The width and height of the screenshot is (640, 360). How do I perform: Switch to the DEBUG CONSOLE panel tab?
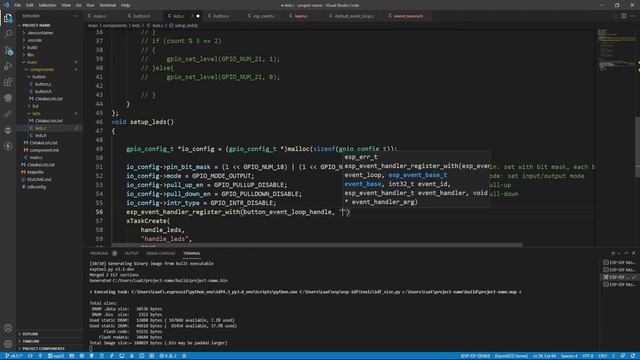pyautogui.click(x=160, y=253)
